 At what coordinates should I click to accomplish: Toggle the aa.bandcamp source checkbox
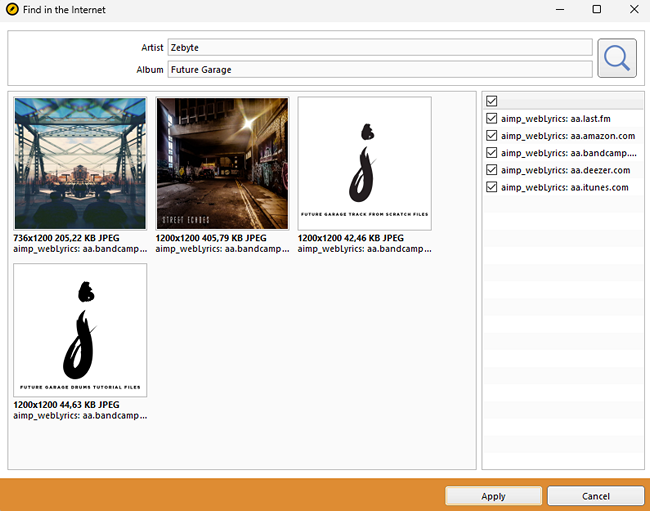click(492, 153)
